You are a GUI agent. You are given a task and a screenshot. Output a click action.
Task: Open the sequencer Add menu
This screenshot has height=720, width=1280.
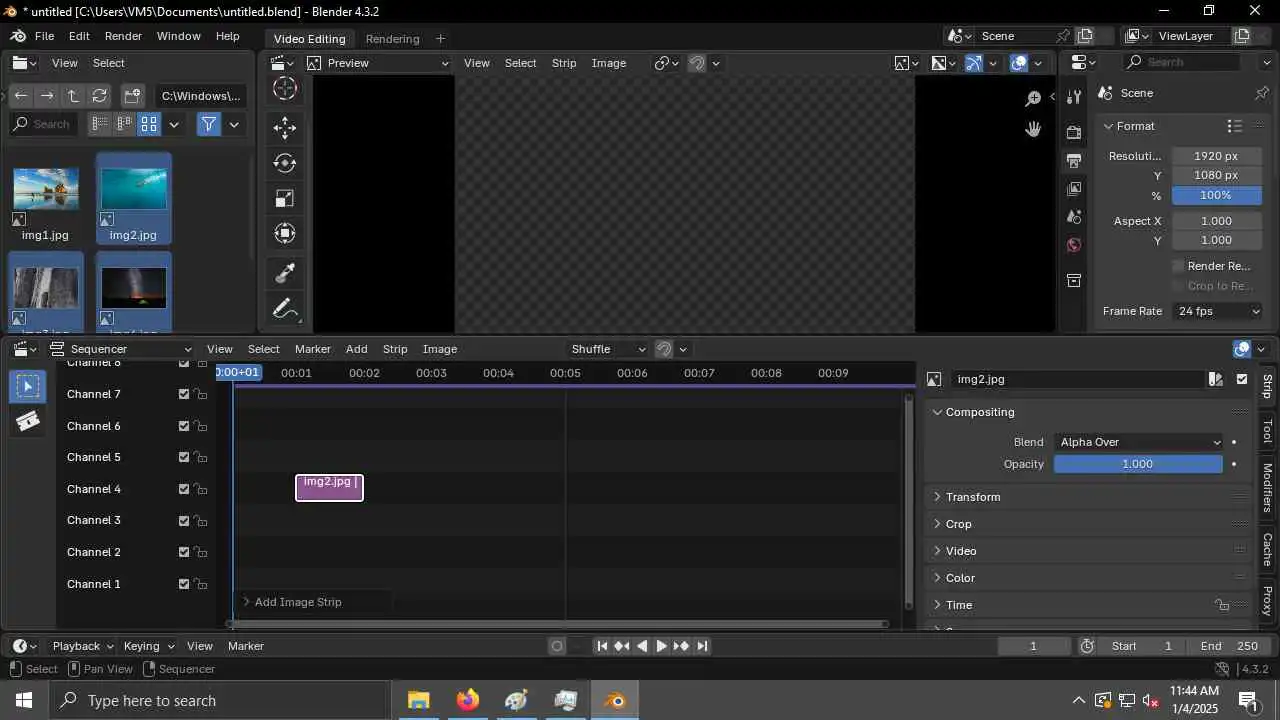click(357, 349)
